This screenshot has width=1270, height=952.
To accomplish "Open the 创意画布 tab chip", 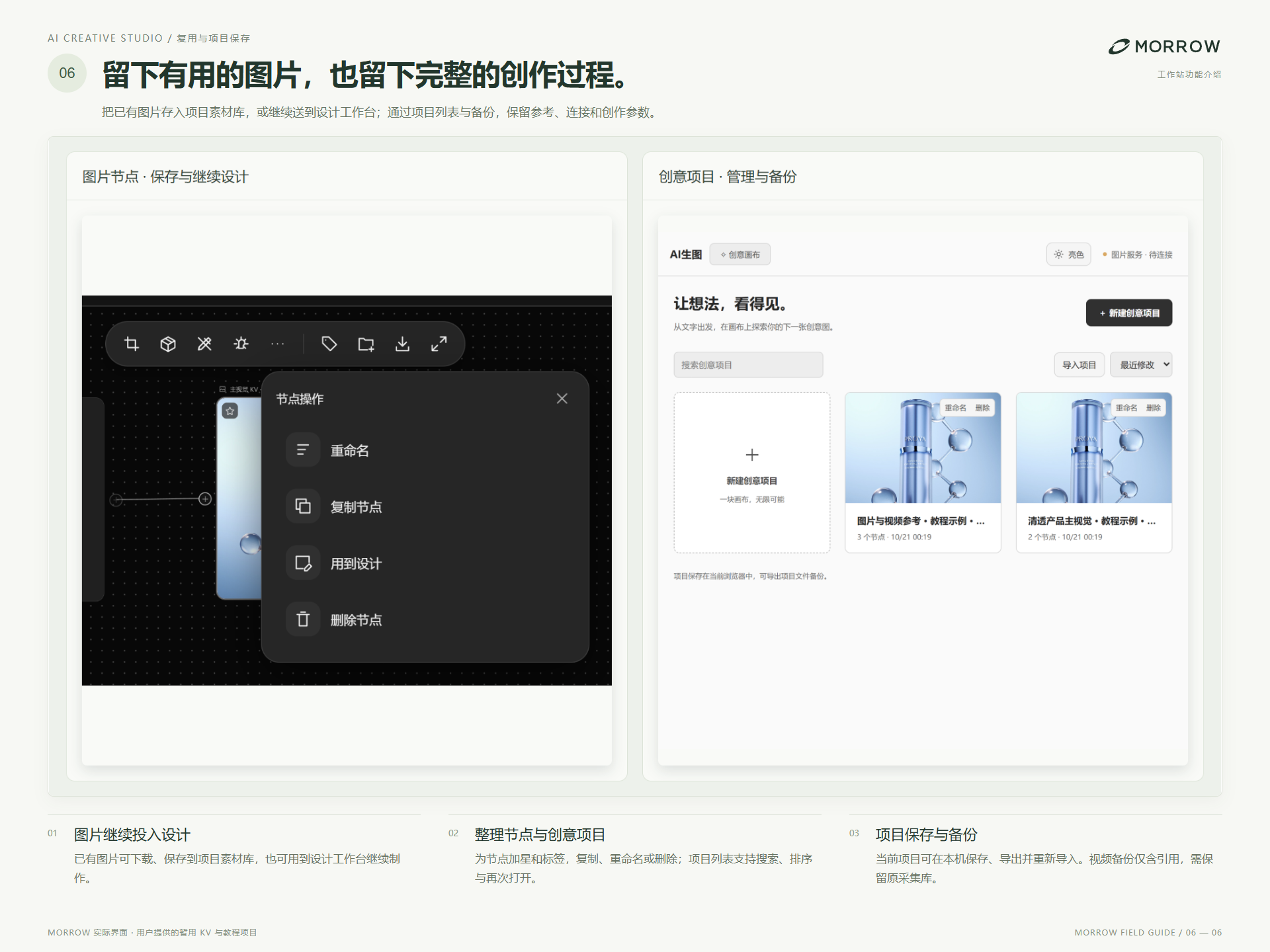I will point(740,255).
